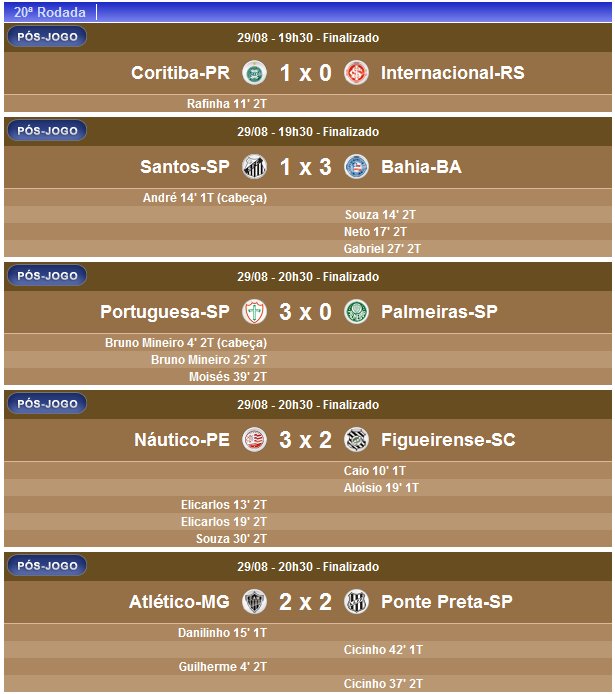Viewport: 615px width, 694px height.
Task: Click the Palmeiras-SP team crest
Action: point(355,312)
